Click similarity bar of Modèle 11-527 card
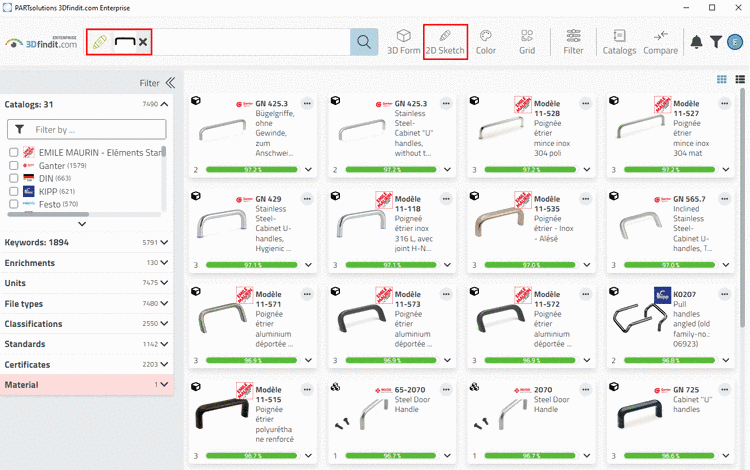 click(x=670, y=170)
